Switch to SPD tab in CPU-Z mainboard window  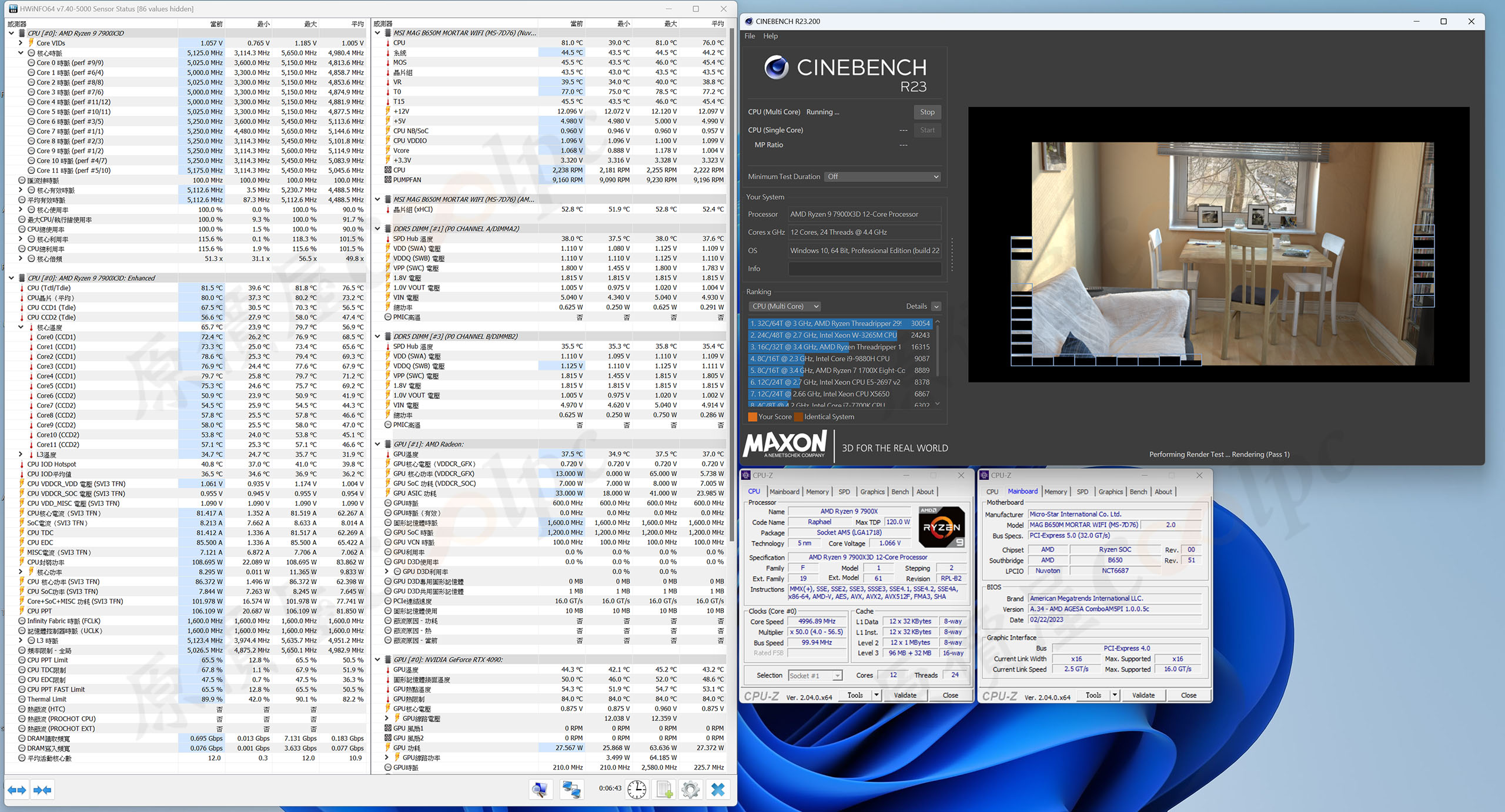click(x=1082, y=492)
